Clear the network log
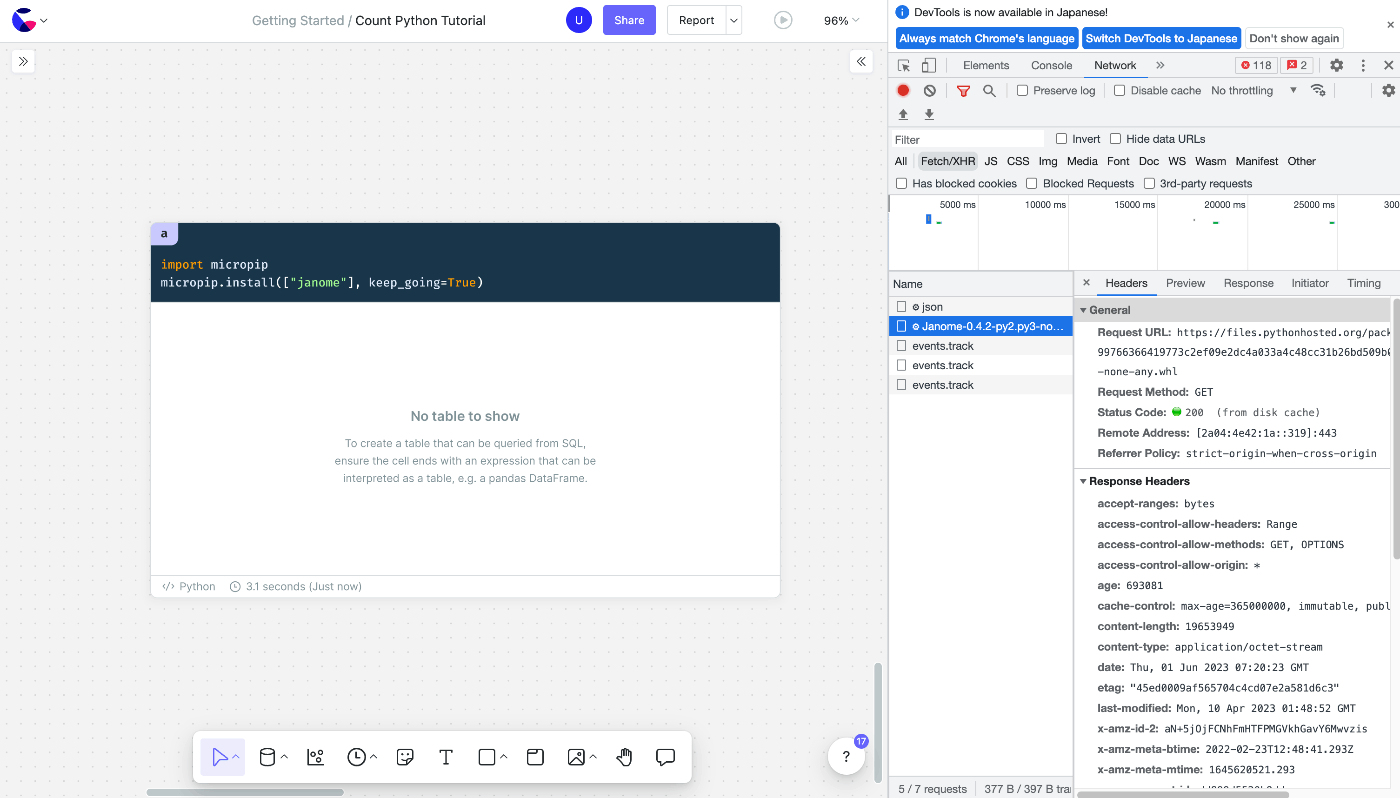 point(929,90)
